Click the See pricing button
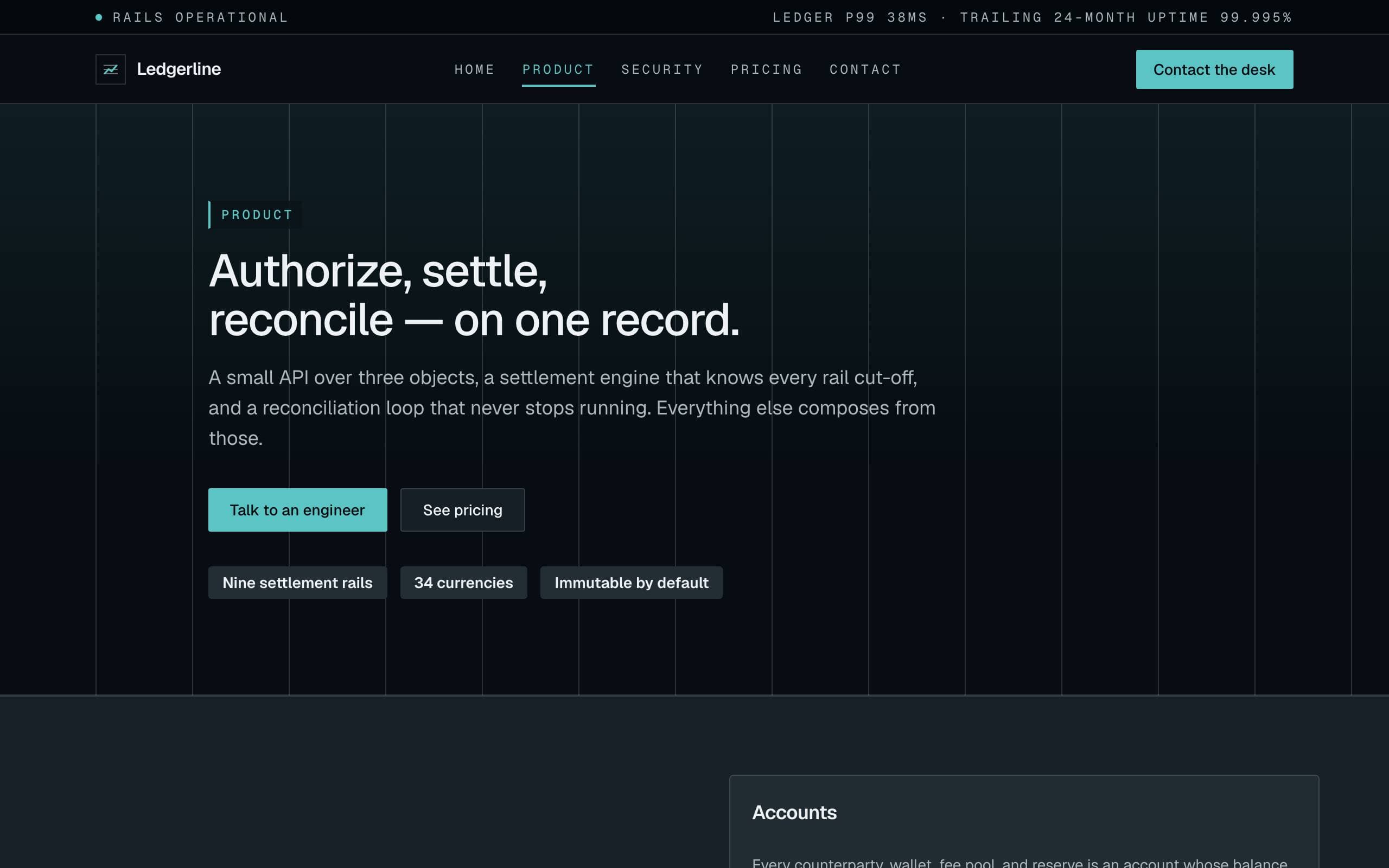This screenshot has height=868, width=1389. click(x=462, y=510)
